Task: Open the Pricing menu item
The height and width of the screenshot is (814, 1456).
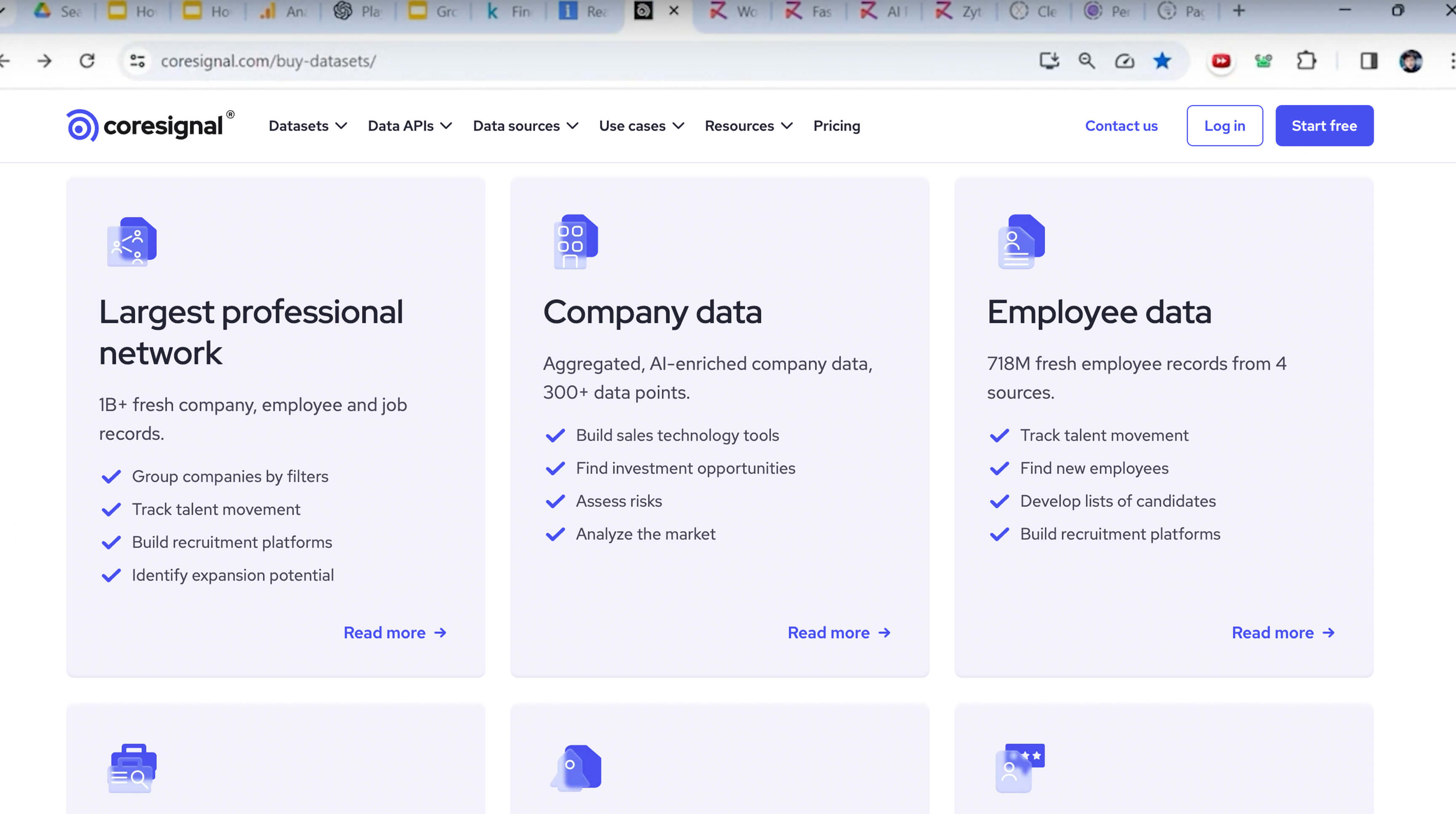Action: pos(836,126)
